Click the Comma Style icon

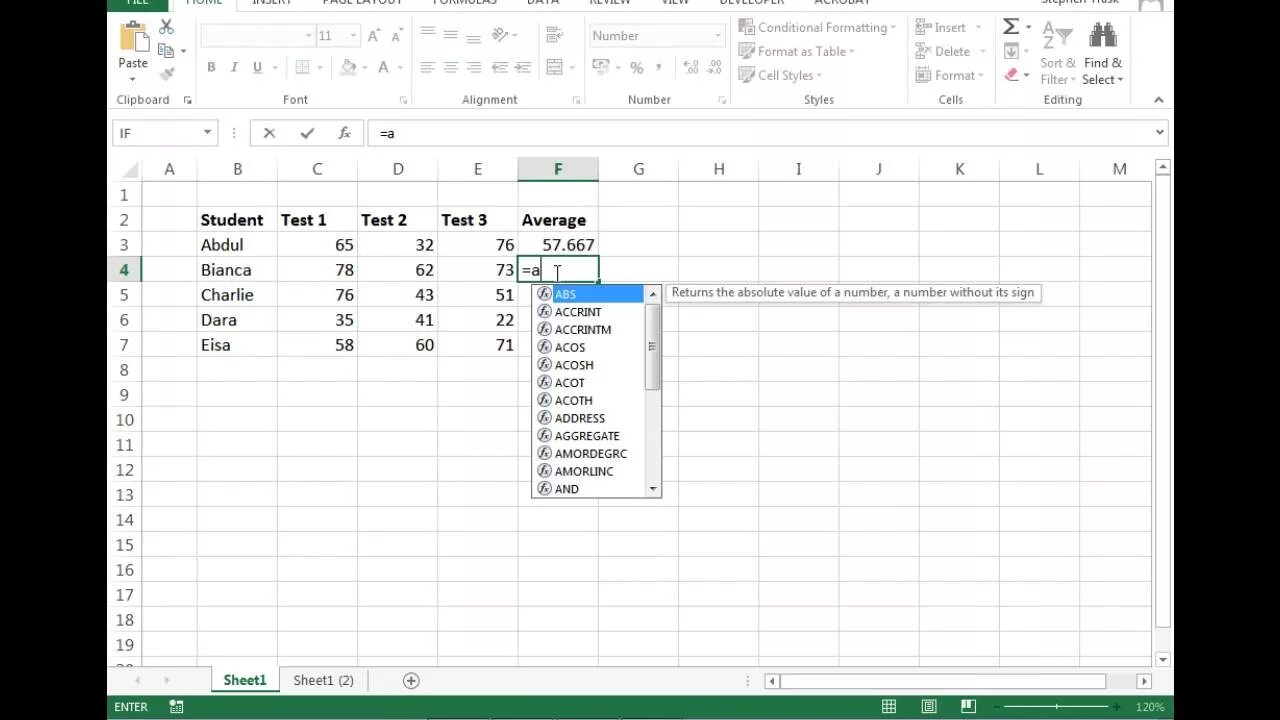pyautogui.click(x=661, y=68)
